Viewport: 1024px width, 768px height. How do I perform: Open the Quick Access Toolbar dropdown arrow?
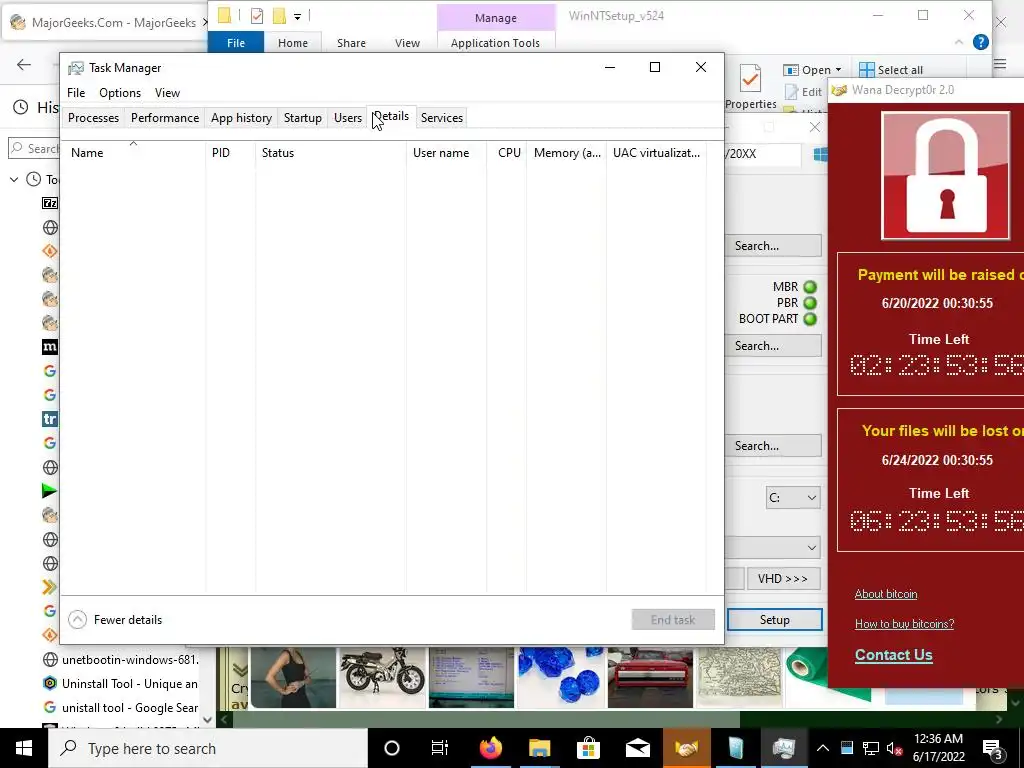(297, 16)
